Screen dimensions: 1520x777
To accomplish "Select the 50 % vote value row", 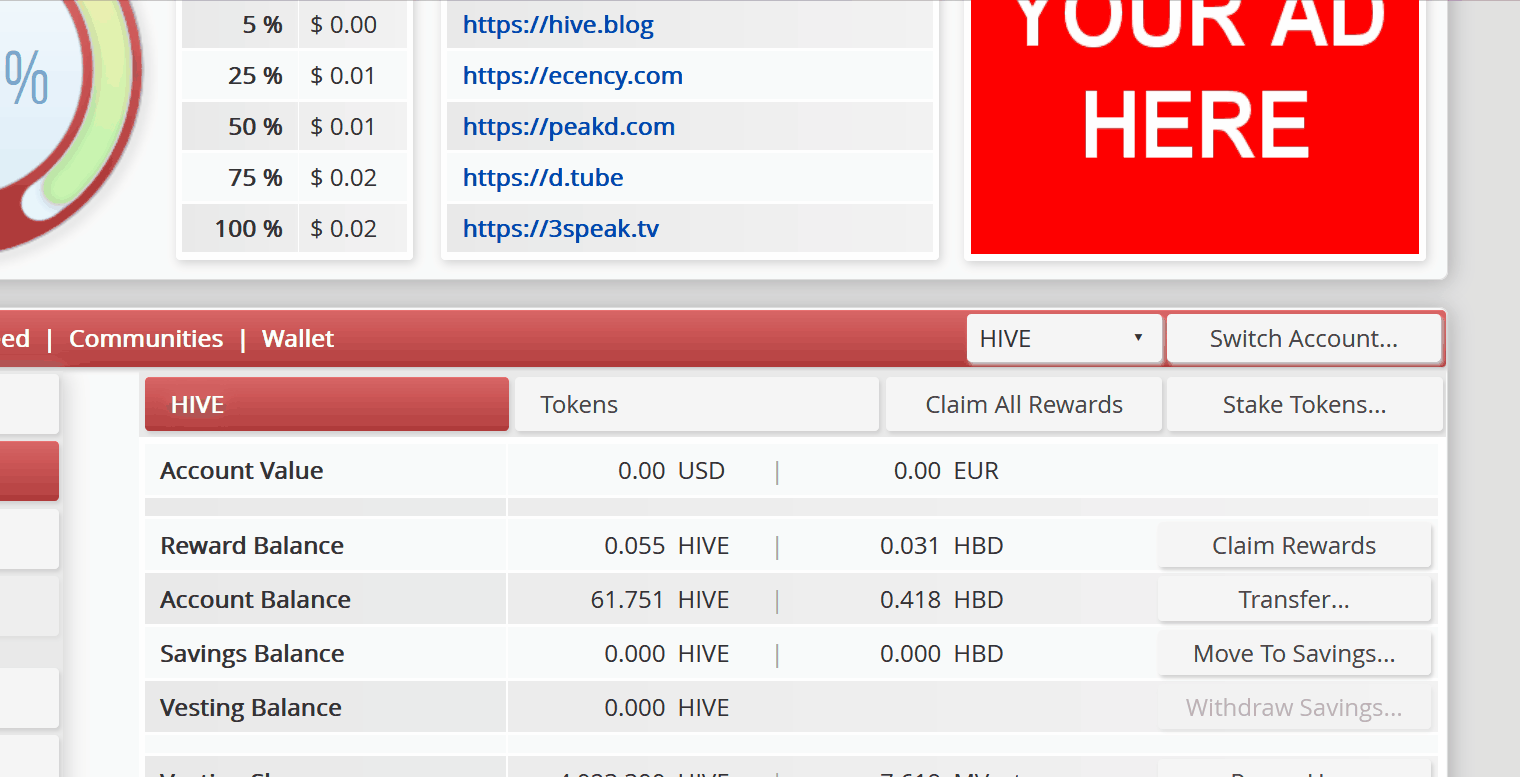I will tap(294, 127).
